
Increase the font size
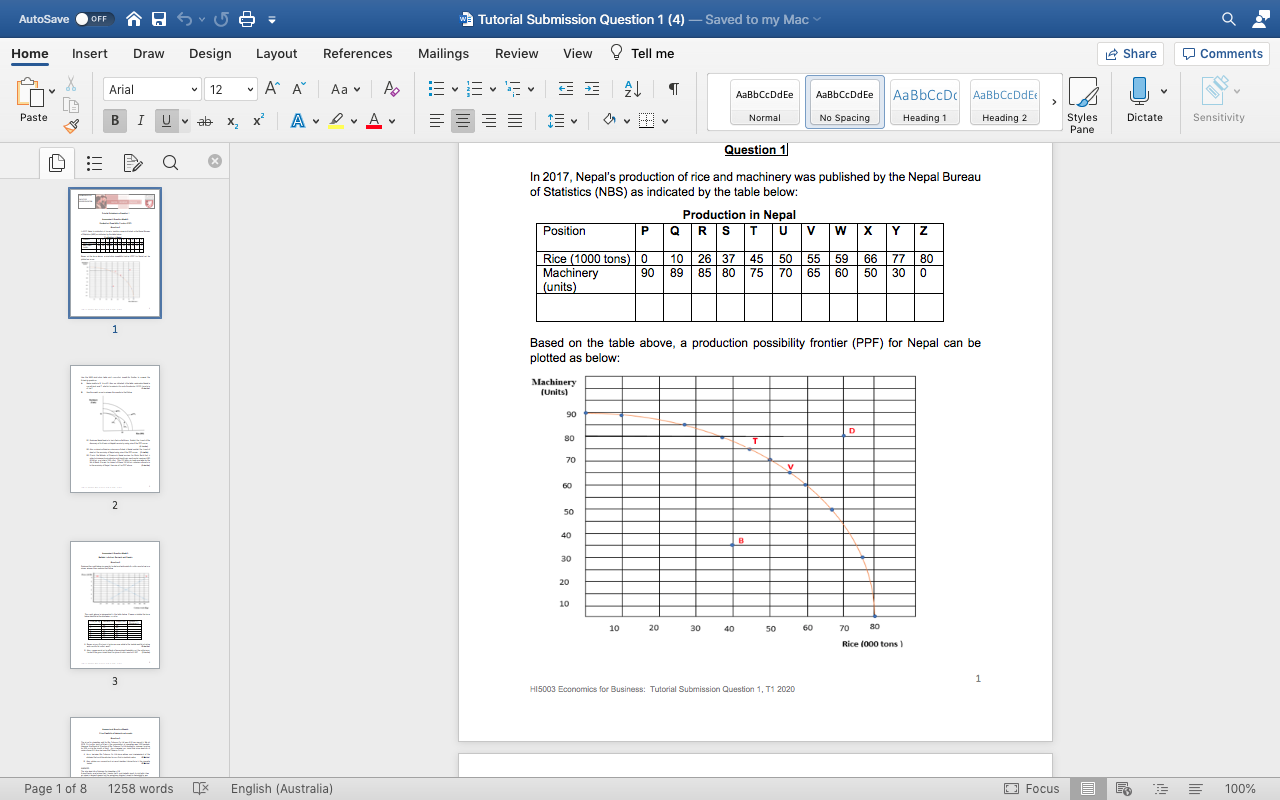pyautogui.click(x=273, y=90)
